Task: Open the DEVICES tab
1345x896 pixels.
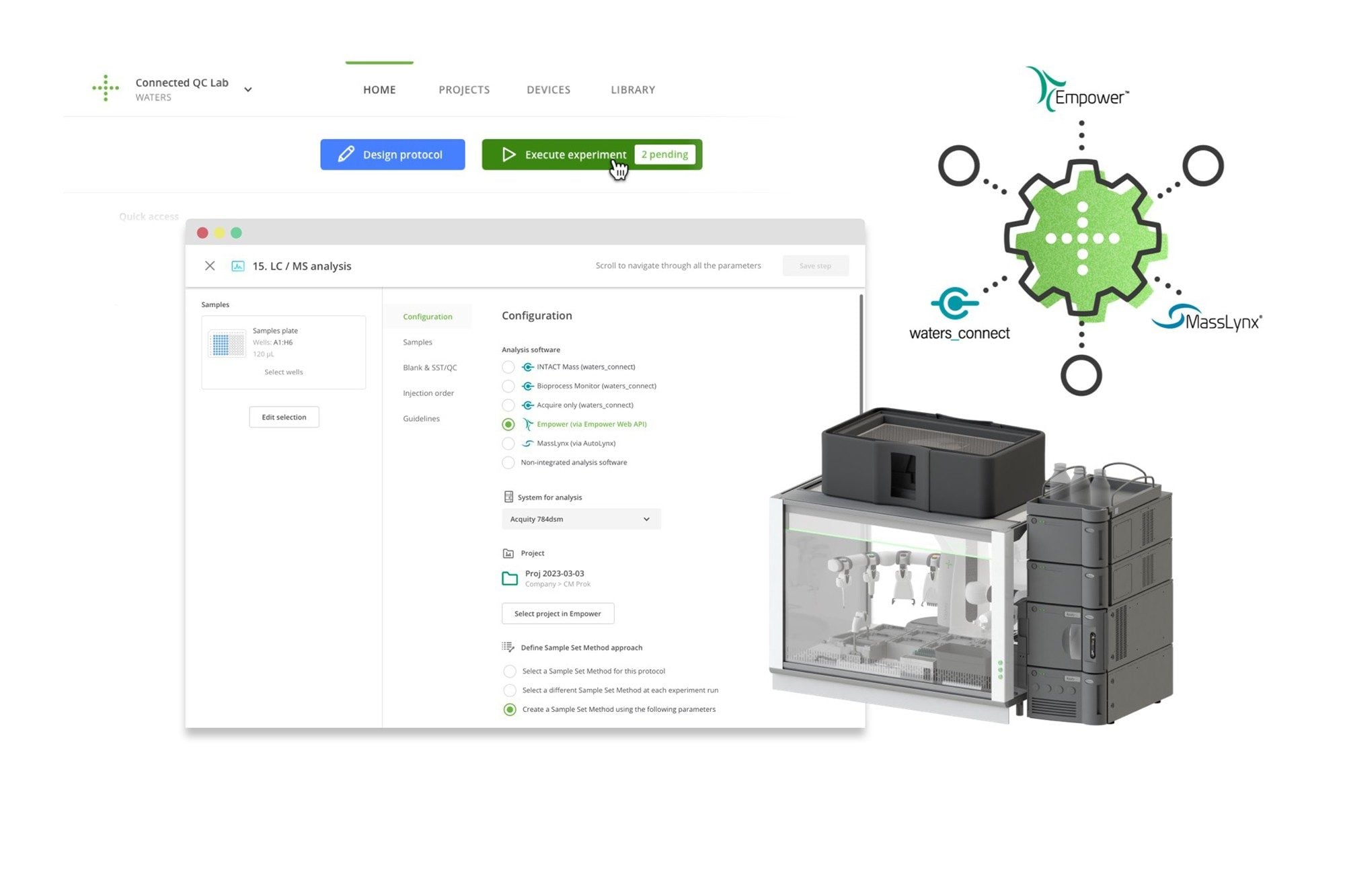Action: (548, 89)
